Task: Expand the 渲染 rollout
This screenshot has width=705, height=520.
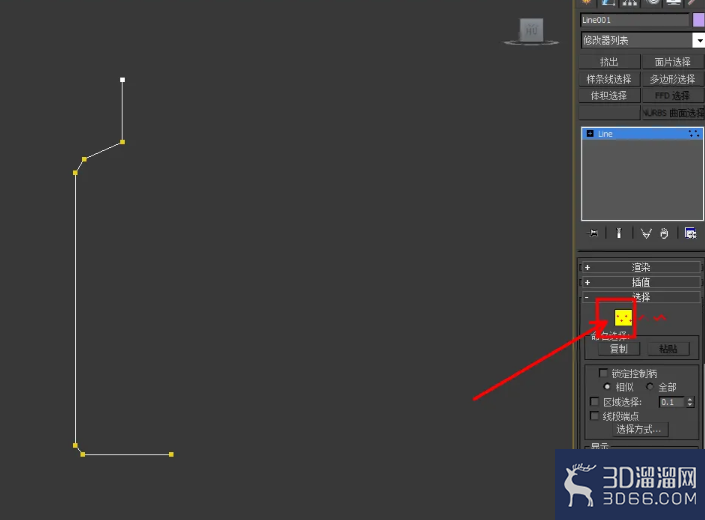Action: tap(641, 267)
